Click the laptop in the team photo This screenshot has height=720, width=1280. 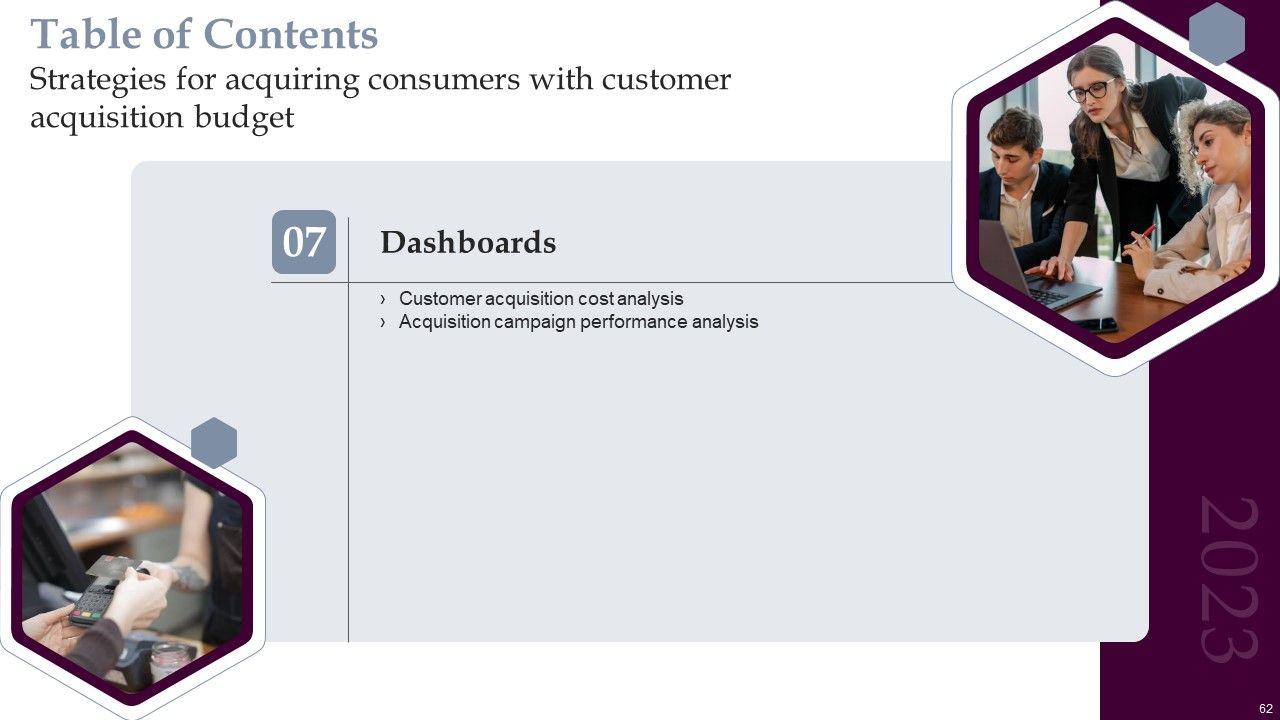click(x=1035, y=270)
